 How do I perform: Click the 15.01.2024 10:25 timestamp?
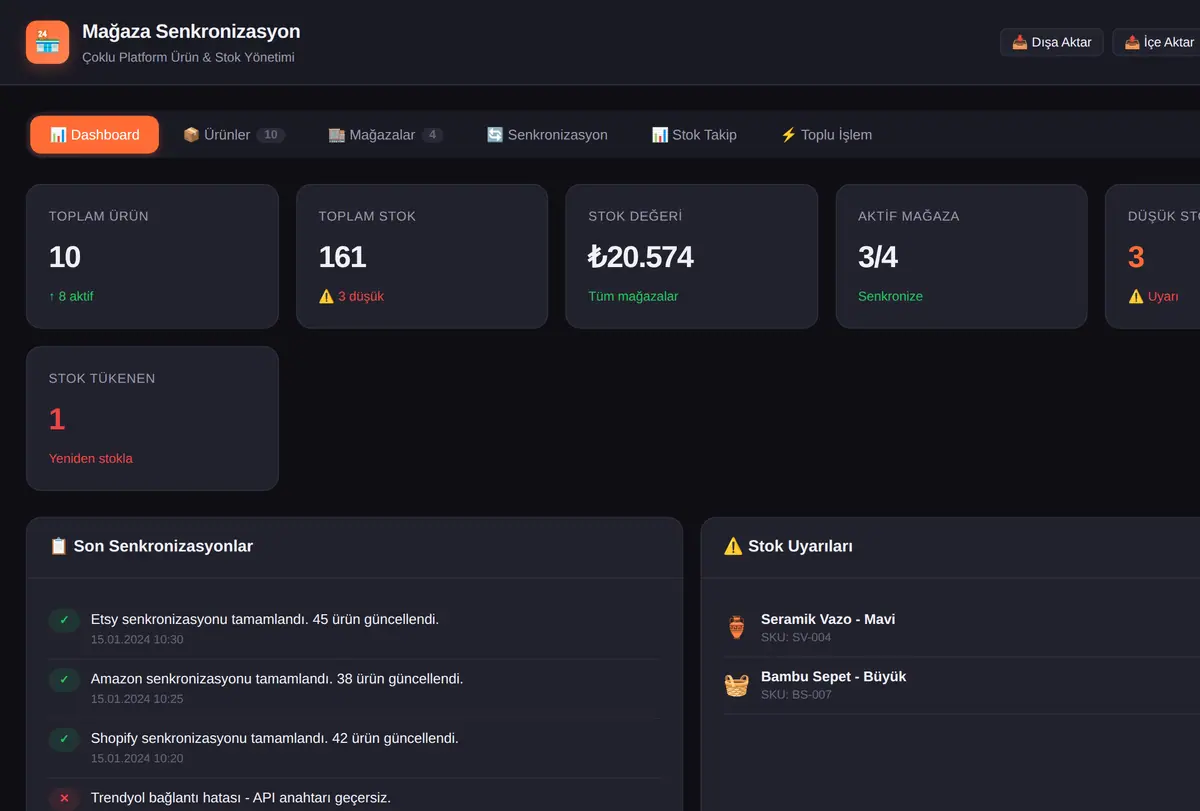click(x=137, y=699)
